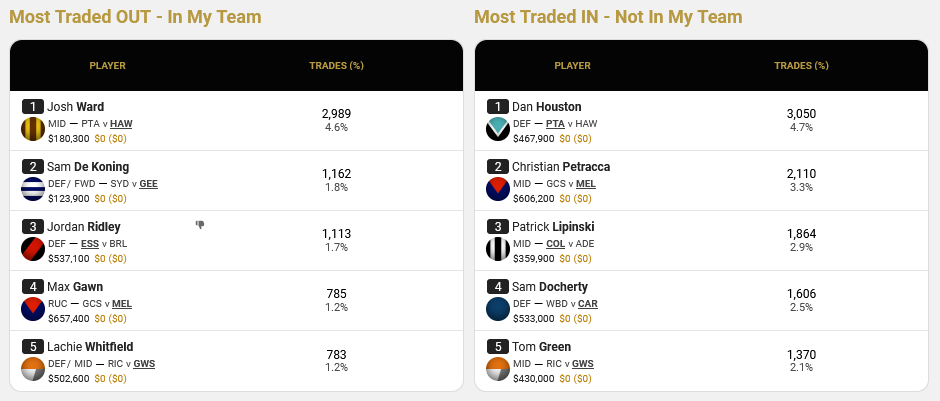This screenshot has height=401, width=940.
Task: Click Sam Docherty's Carlton club icon
Action: (x=498, y=309)
